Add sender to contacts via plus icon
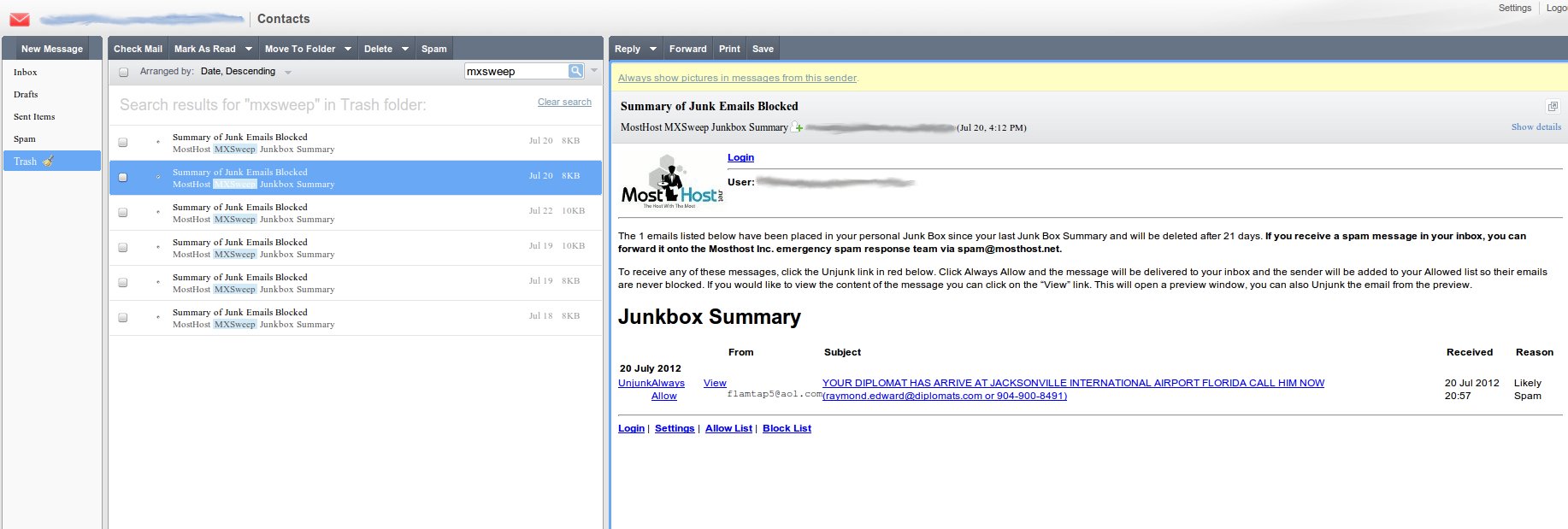 798,127
